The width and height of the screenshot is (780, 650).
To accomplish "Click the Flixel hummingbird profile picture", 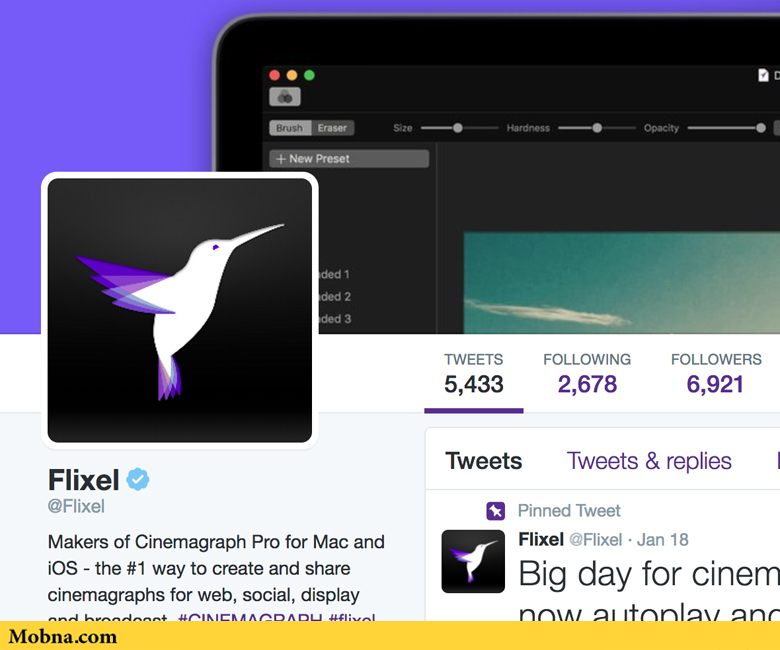I will coord(180,310).
